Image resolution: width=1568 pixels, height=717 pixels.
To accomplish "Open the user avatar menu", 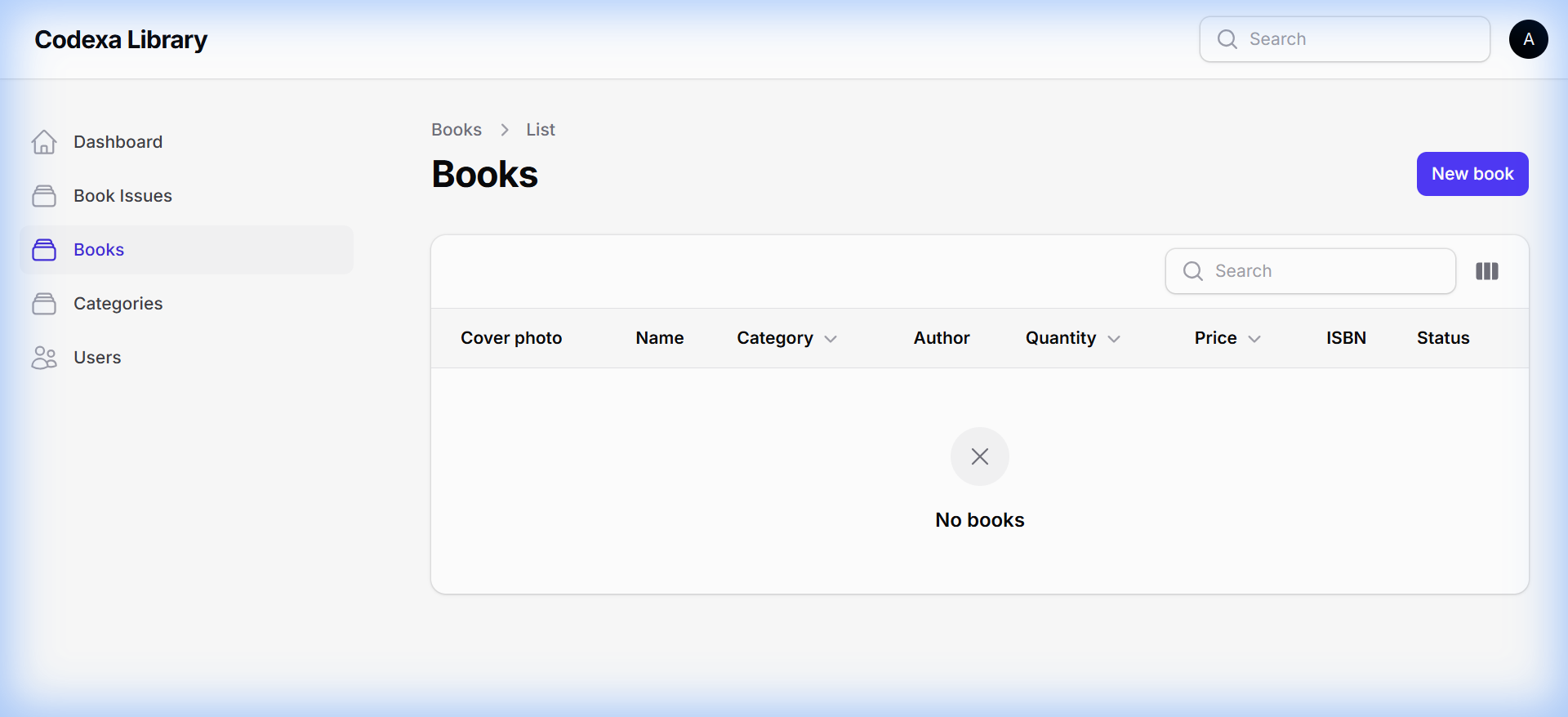I will (x=1528, y=39).
